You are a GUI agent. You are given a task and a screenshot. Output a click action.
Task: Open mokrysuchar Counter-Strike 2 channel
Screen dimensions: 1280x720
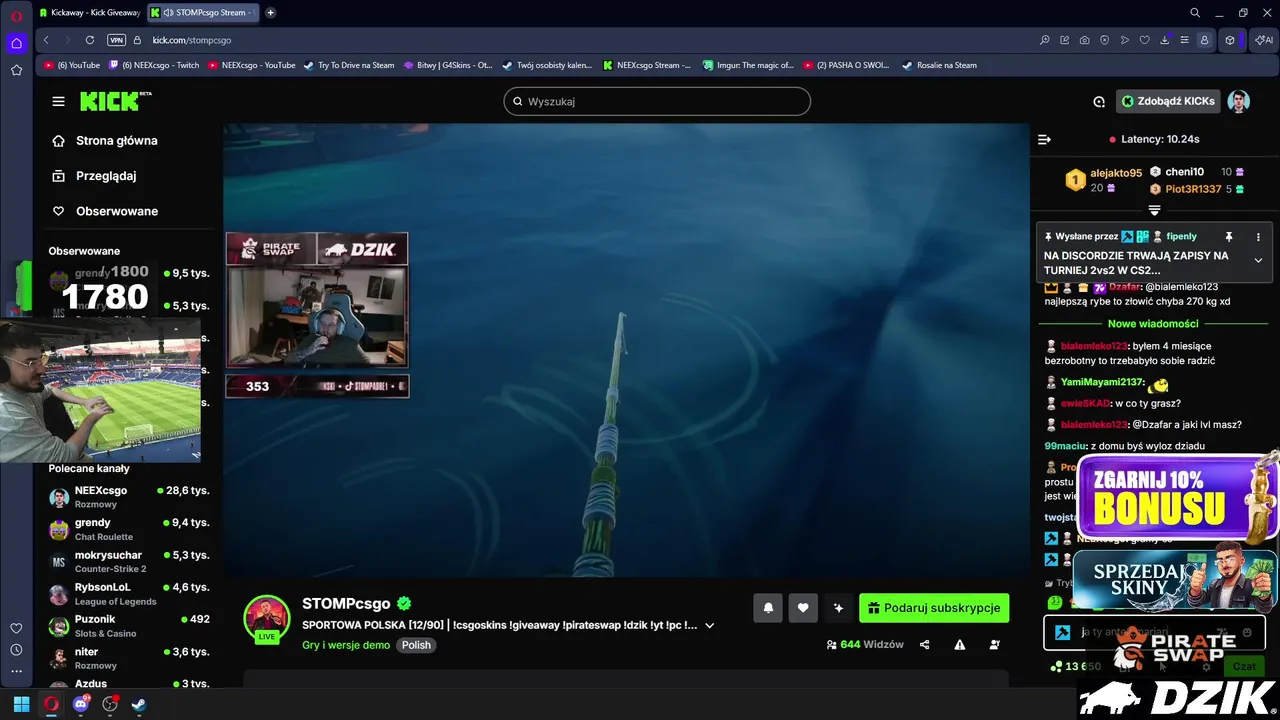(x=129, y=561)
